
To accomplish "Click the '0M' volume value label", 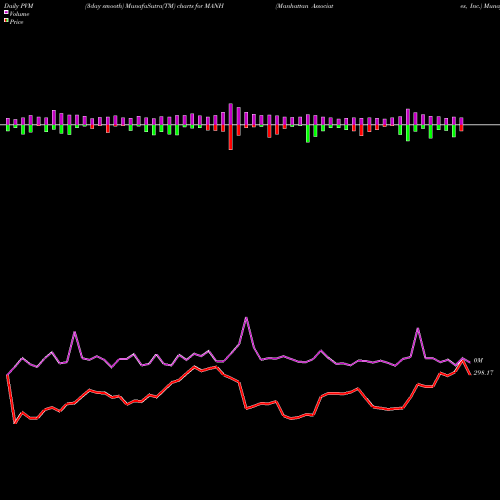I will point(478,360).
